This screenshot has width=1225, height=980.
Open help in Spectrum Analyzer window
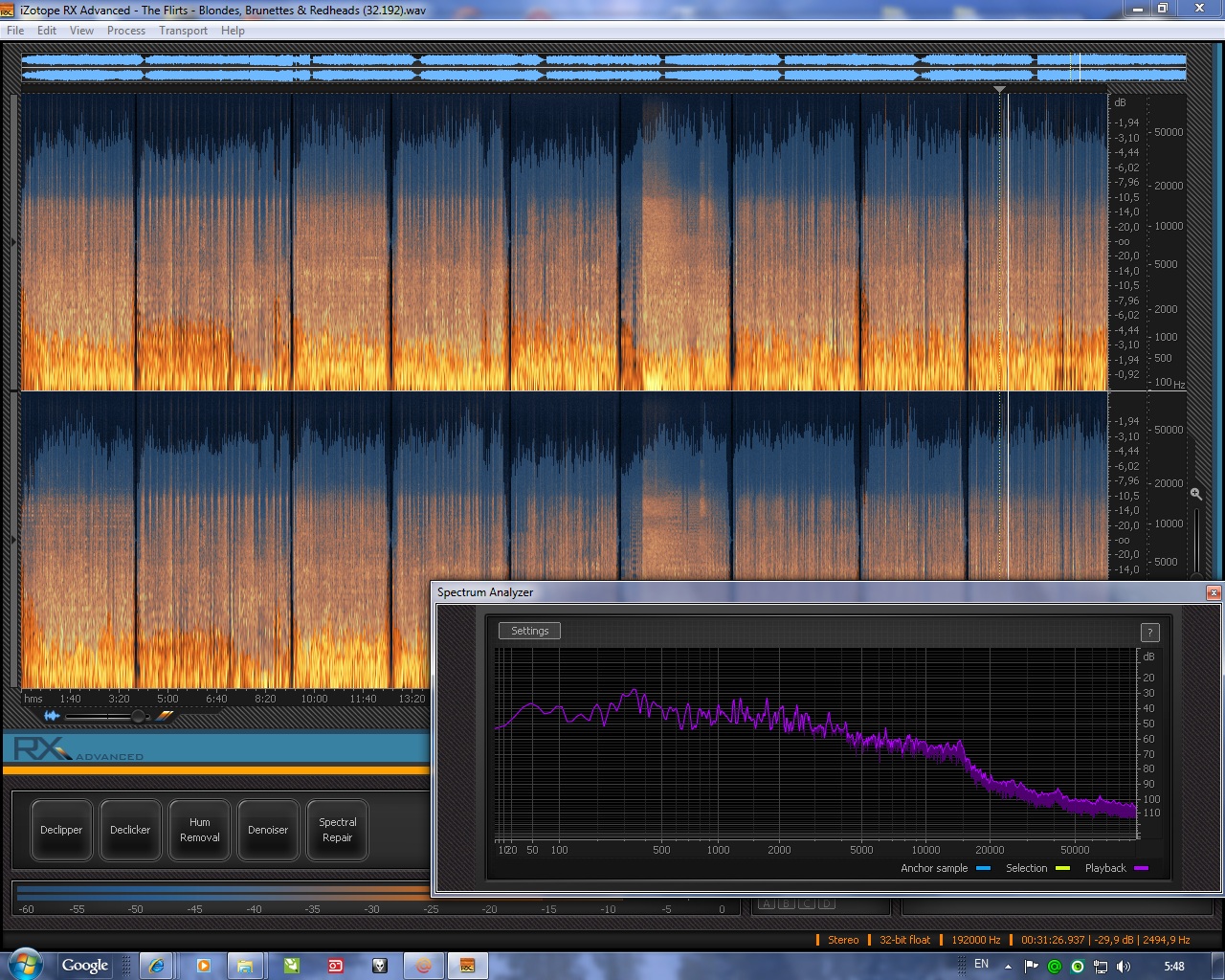[1149, 633]
